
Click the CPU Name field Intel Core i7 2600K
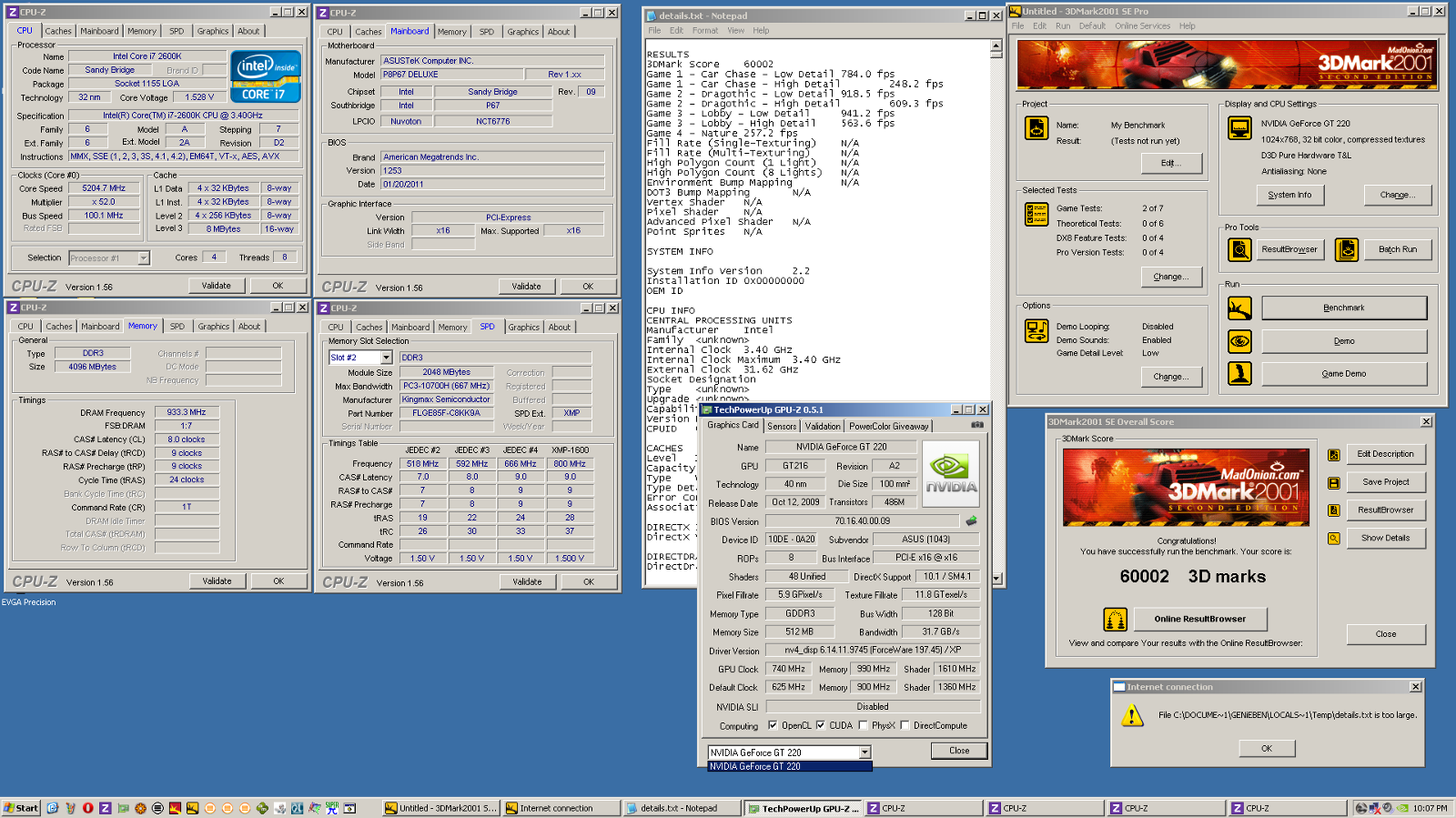pos(147,56)
